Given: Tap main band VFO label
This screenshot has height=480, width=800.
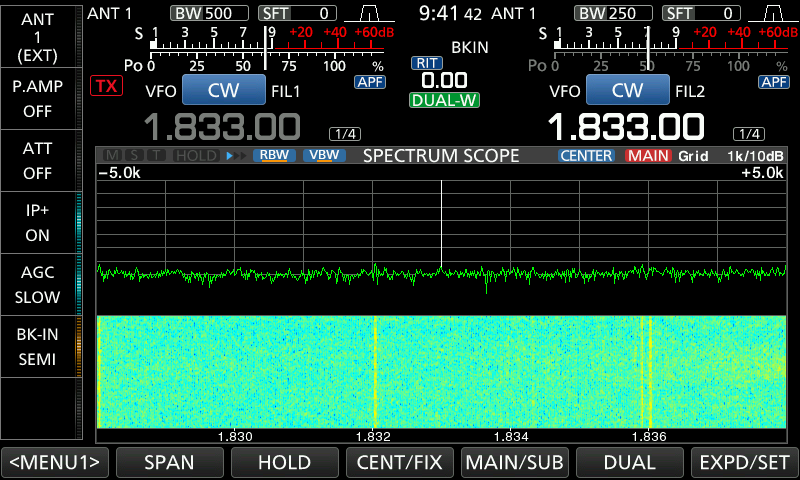Looking at the screenshot, I should pyautogui.click(x=161, y=91).
